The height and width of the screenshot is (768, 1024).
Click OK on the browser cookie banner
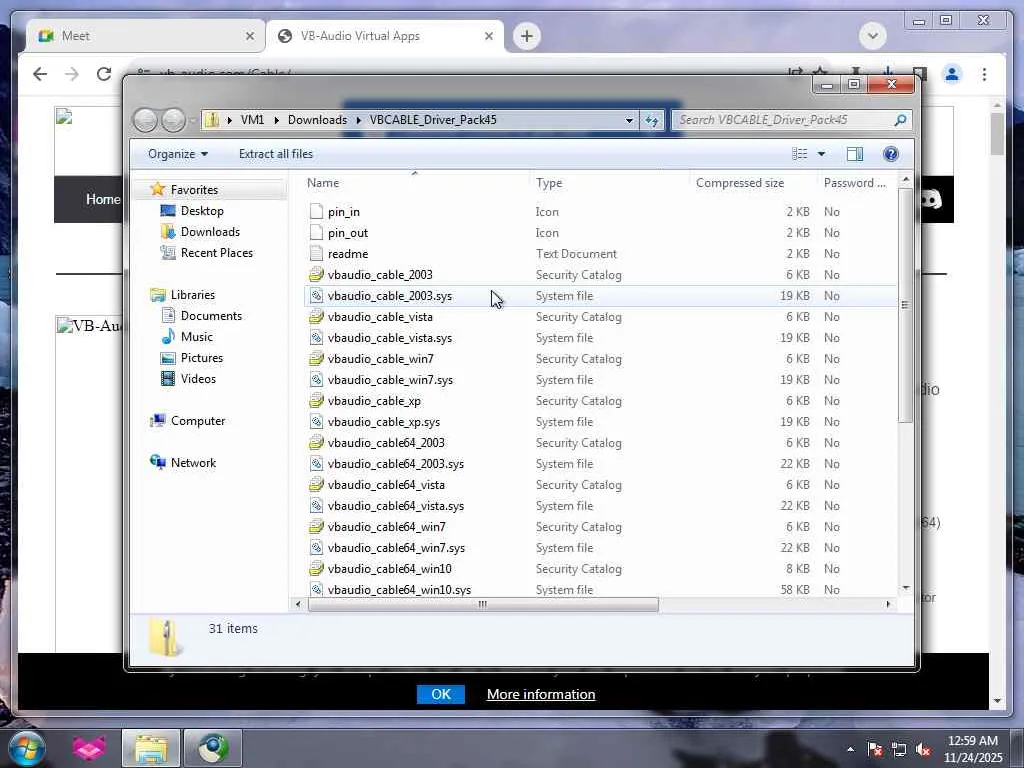(x=441, y=694)
